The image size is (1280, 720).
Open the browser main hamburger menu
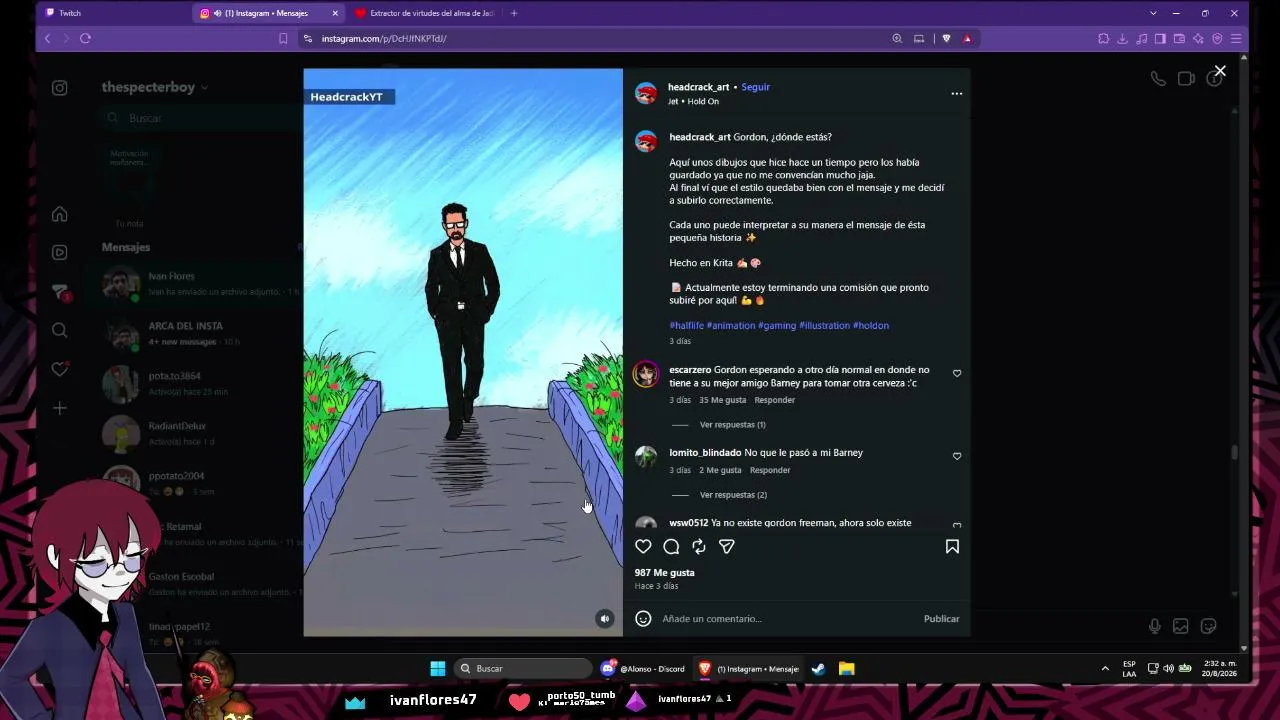click(x=1236, y=39)
